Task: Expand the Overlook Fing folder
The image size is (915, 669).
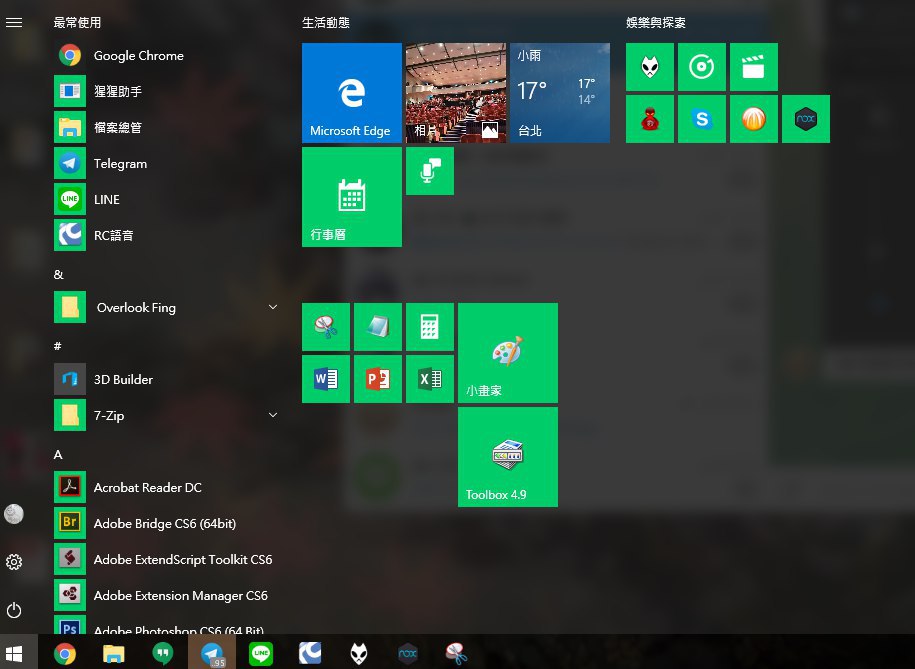Action: click(x=168, y=307)
